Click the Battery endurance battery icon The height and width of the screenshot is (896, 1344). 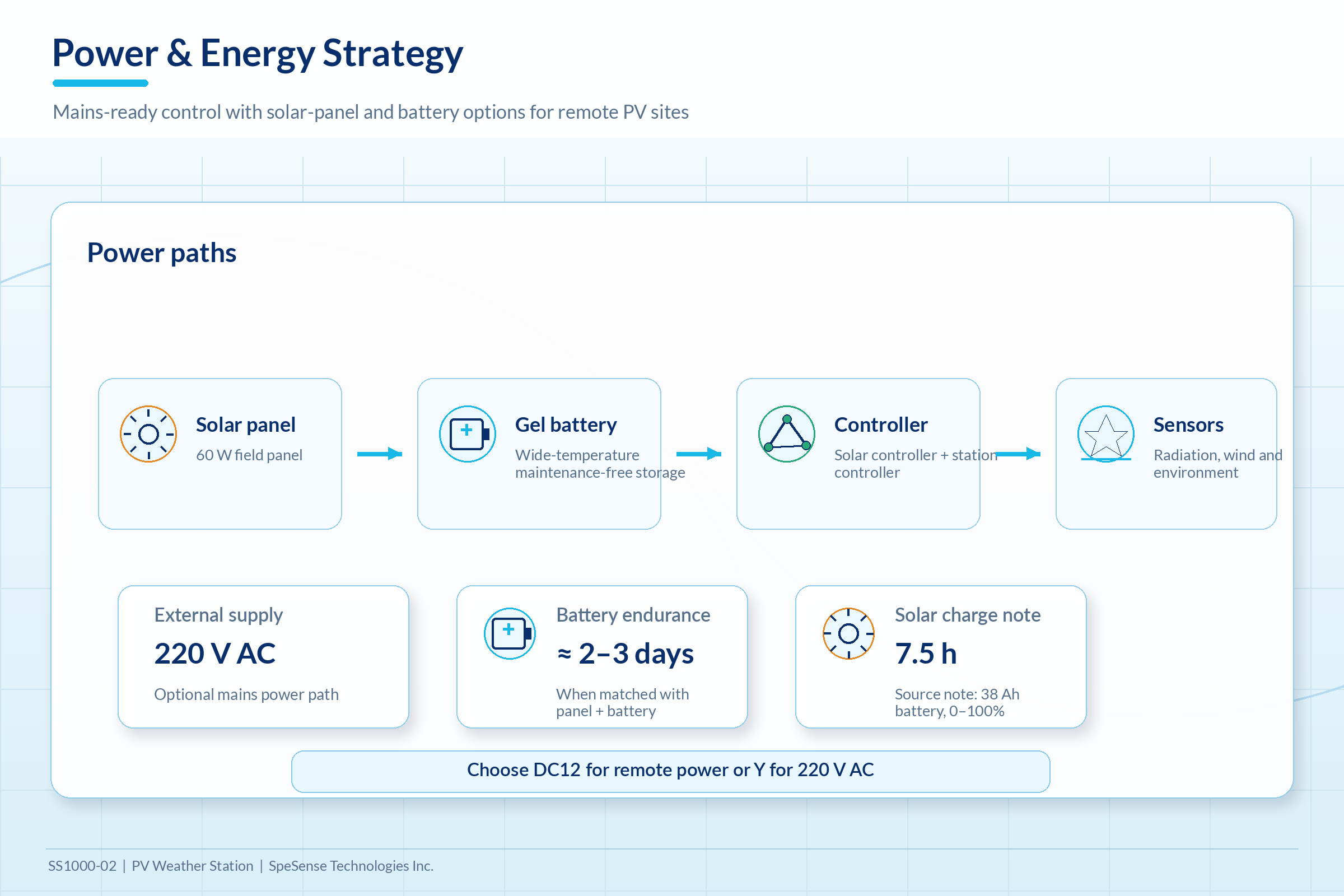[x=510, y=633]
